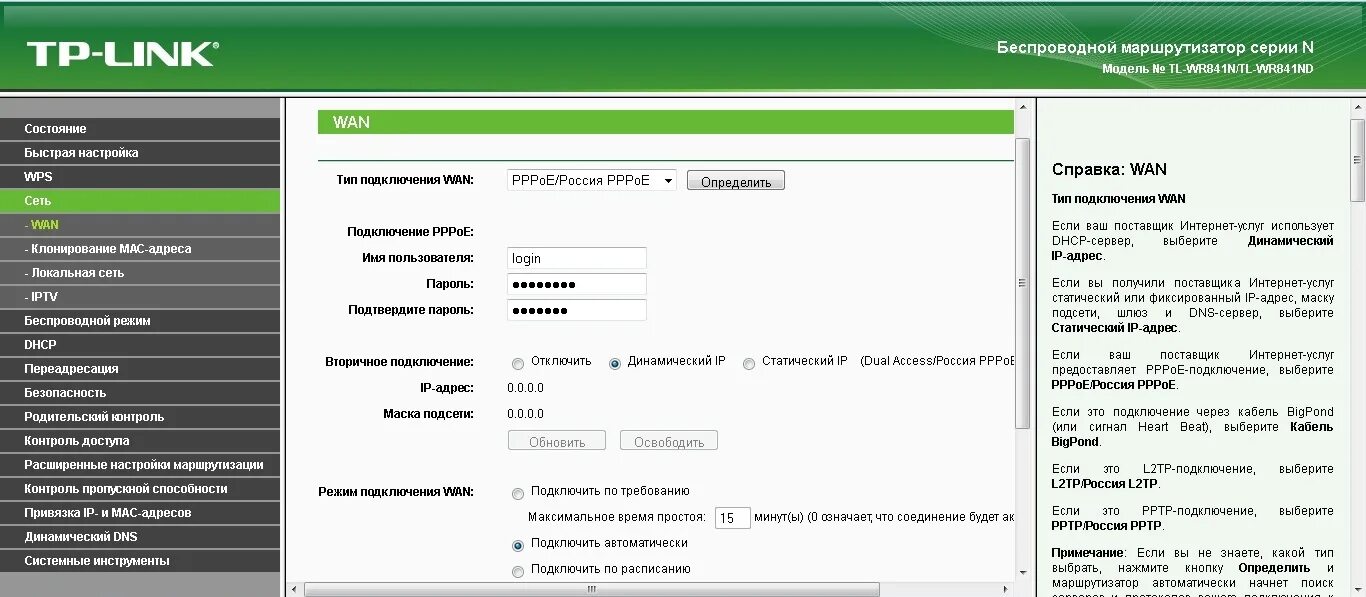Image resolution: width=1366 pixels, height=597 pixels.
Task: Open the Безопасность section
Action: click(x=140, y=393)
